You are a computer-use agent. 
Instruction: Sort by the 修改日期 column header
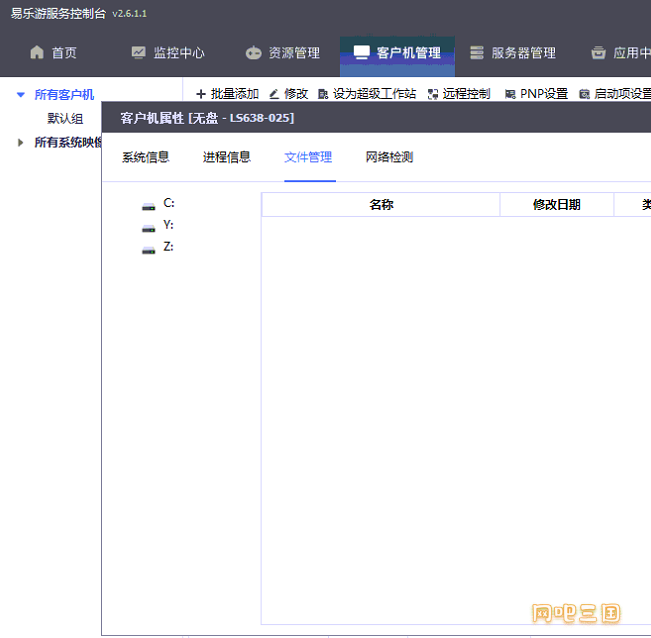pyautogui.click(x=557, y=205)
